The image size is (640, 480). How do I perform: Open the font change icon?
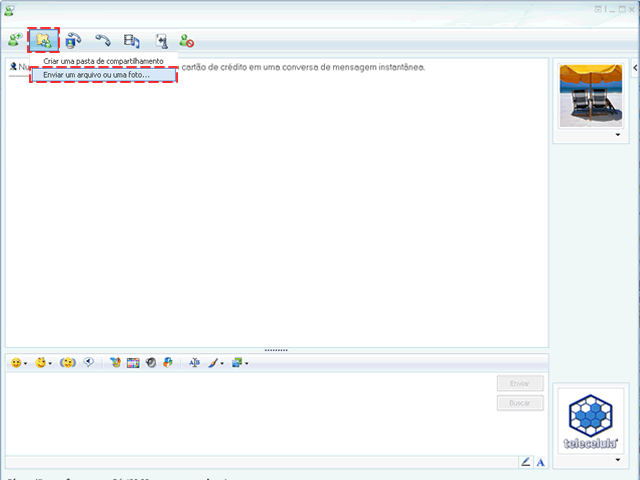194,363
